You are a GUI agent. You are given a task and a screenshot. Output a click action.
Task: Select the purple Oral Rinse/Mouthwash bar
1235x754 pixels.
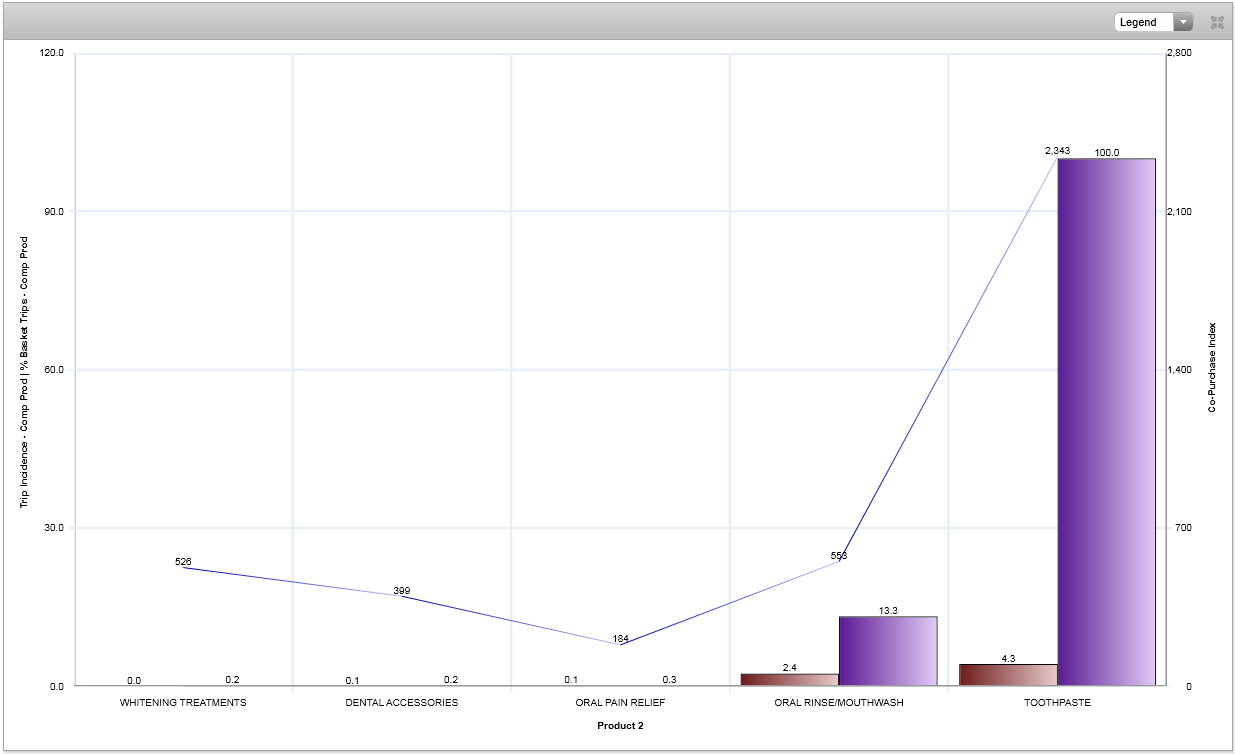click(888, 651)
